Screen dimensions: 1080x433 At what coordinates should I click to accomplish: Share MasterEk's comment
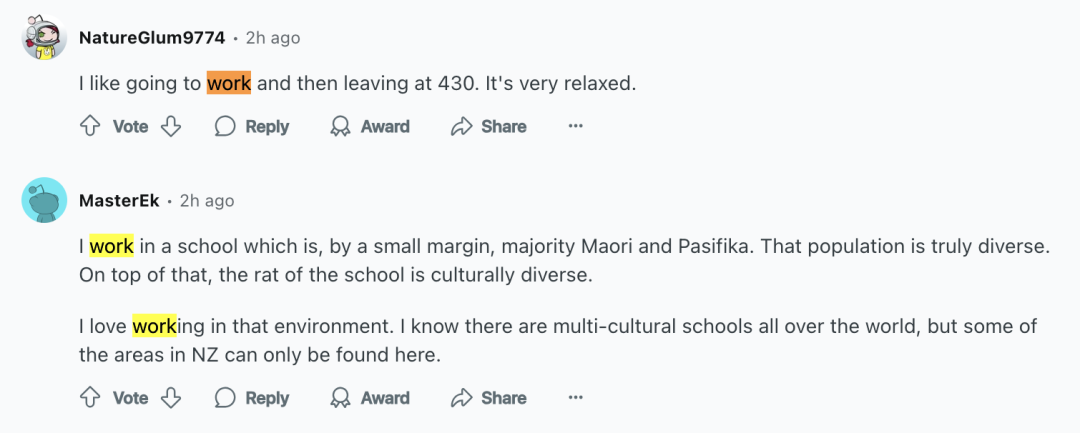[489, 398]
